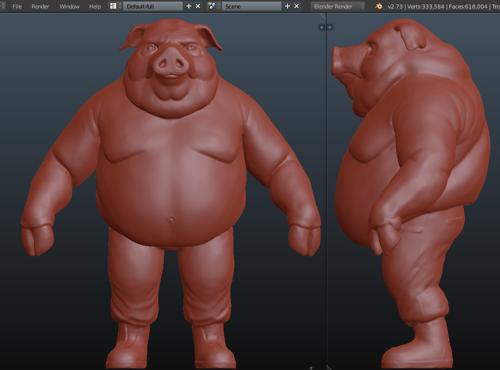Open the Help menu

pos(95,6)
